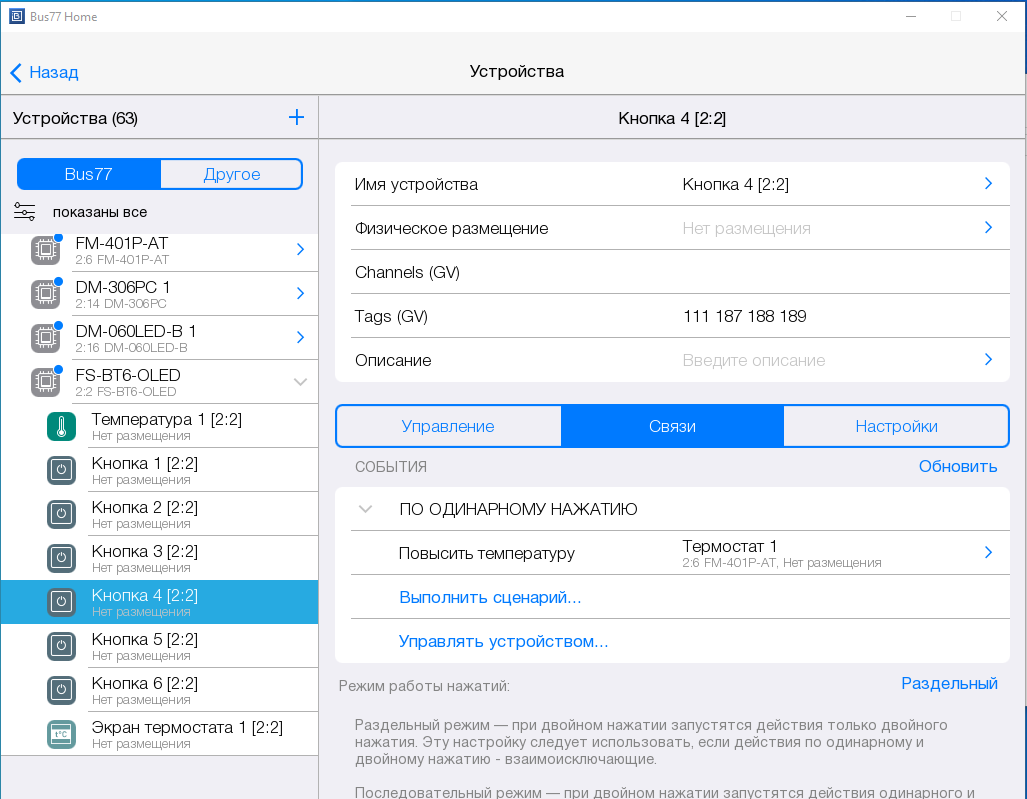
Task: Switch device list to Другое
Action: pyautogui.click(x=231, y=174)
